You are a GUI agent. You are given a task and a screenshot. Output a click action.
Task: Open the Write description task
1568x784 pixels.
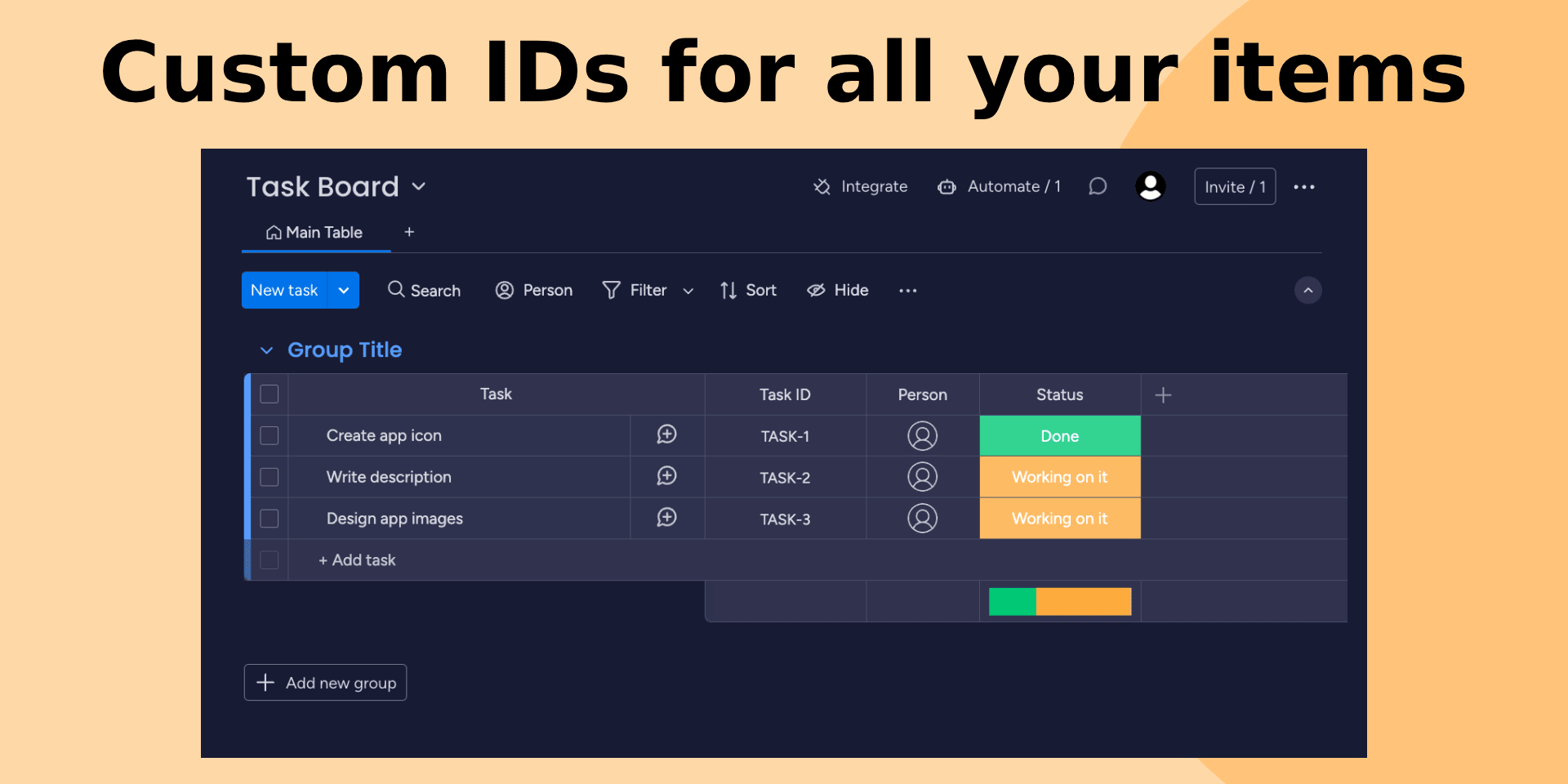[389, 477]
